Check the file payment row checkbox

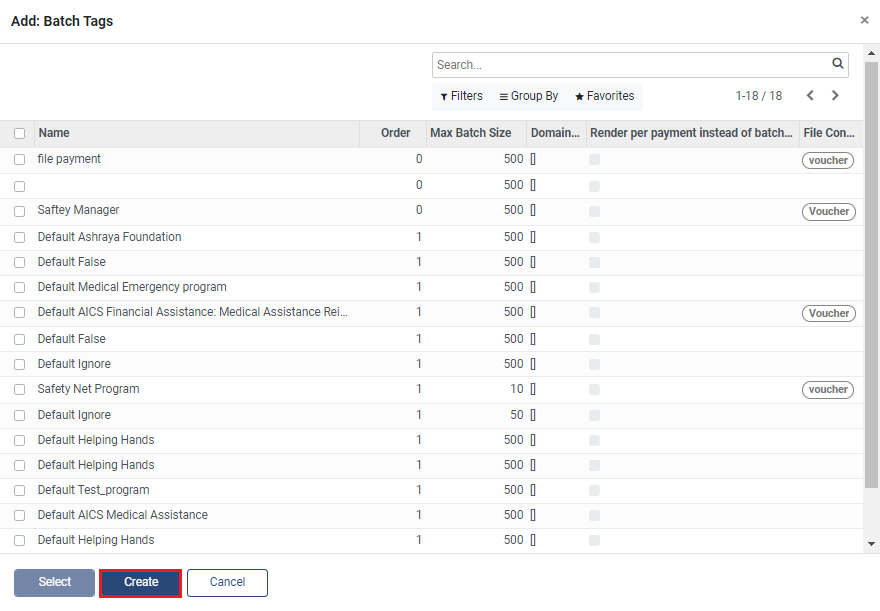point(19,160)
